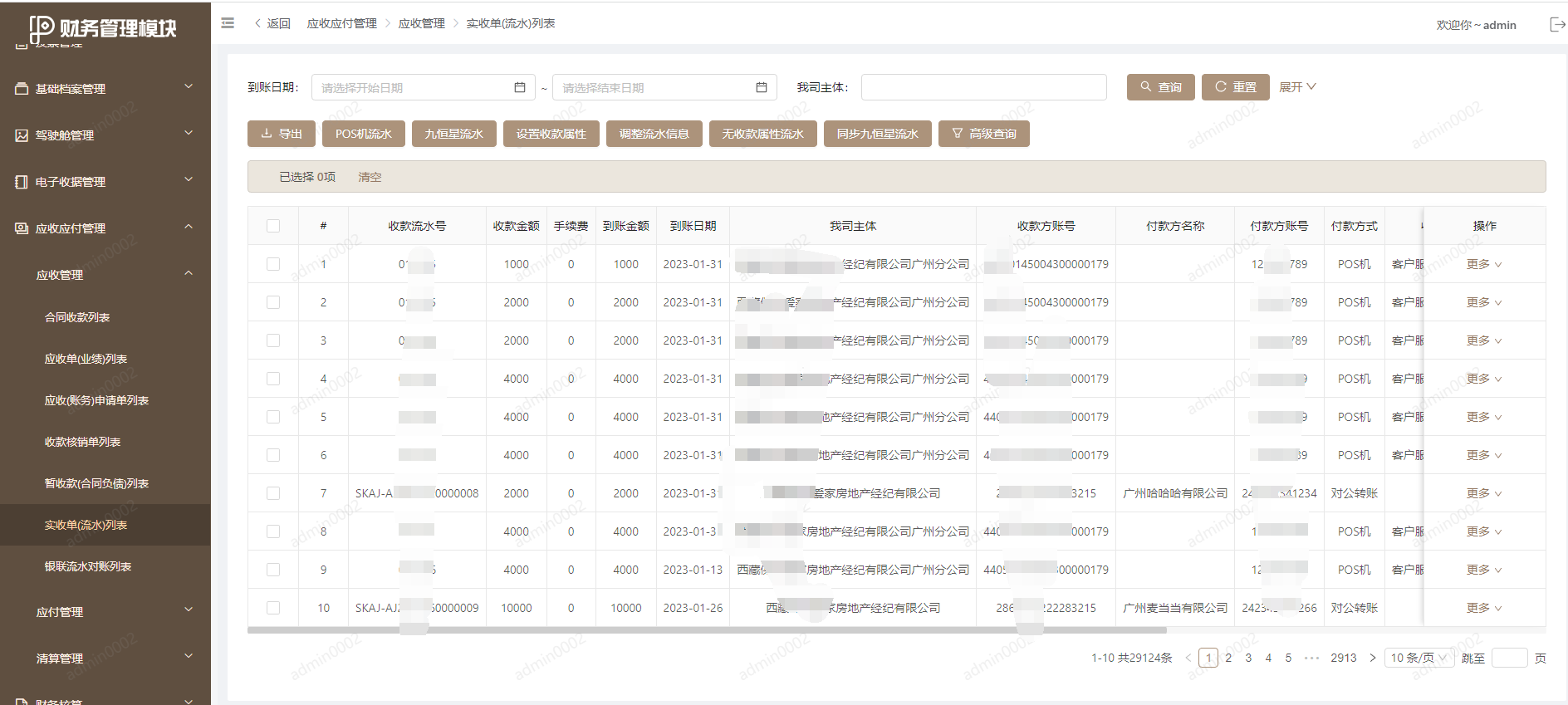Image resolution: width=1568 pixels, height=705 pixels.
Task: Check the checkbox for row 5
Action: 273,417
